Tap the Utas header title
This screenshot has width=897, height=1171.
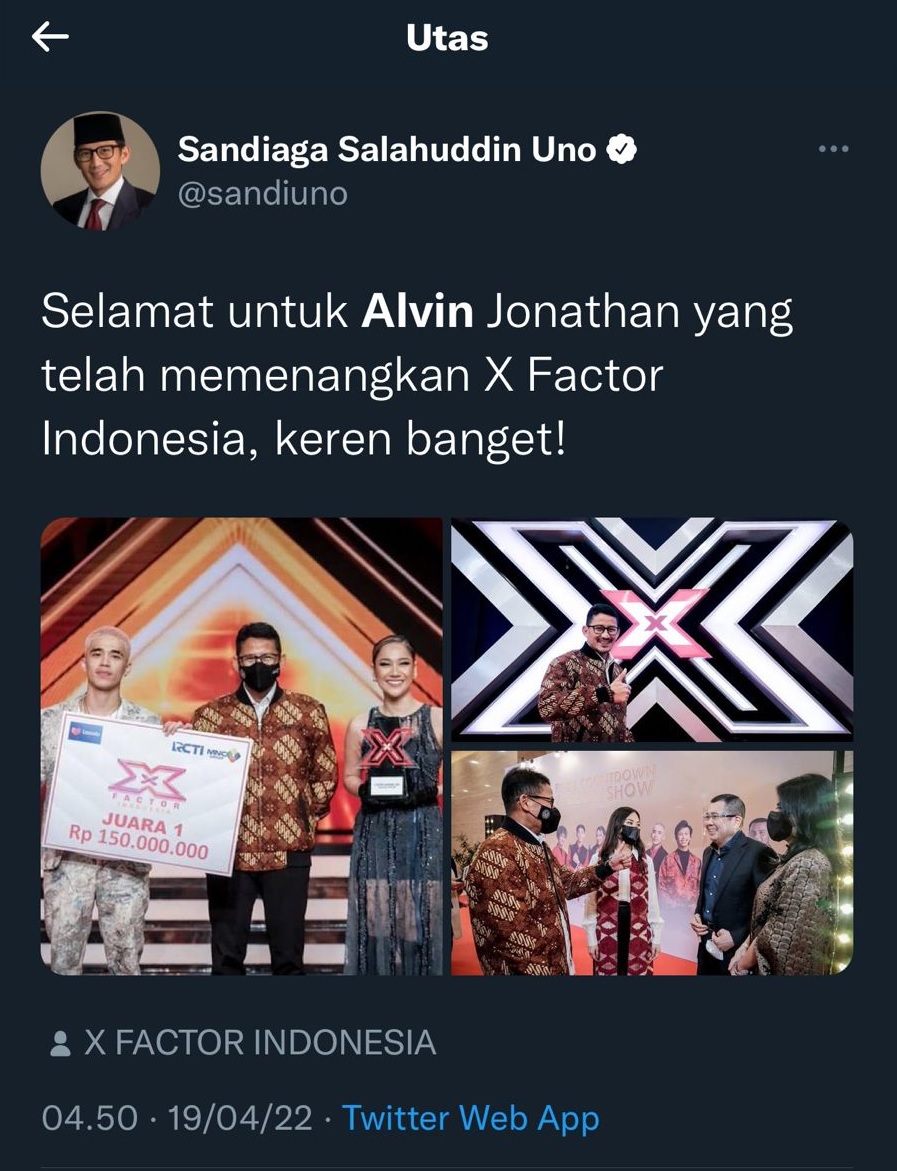tap(447, 38)
